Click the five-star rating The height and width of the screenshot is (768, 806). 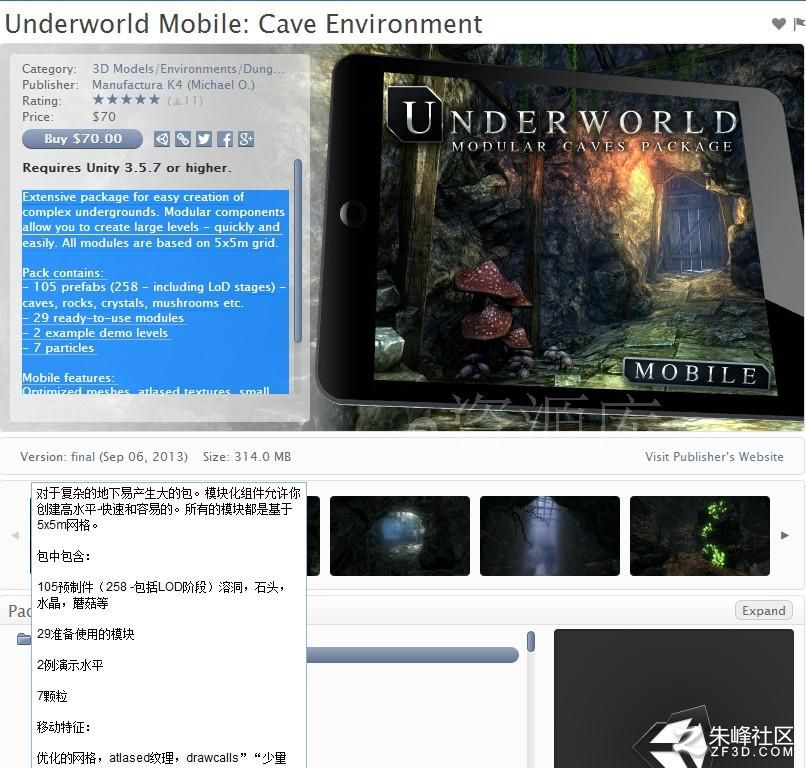click(x=126, y=100)
